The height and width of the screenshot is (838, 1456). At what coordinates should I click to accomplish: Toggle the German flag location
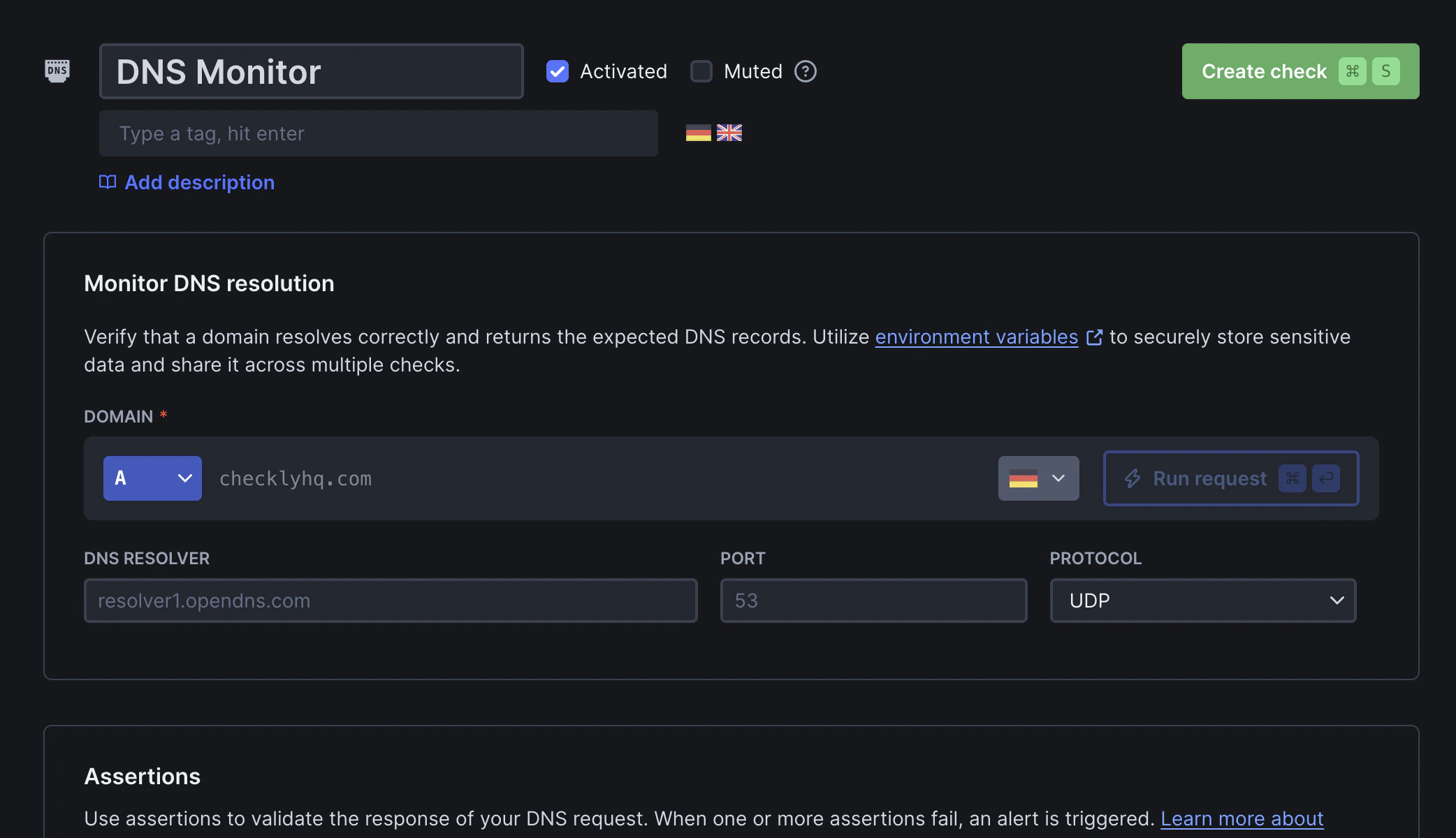[699, 133]
